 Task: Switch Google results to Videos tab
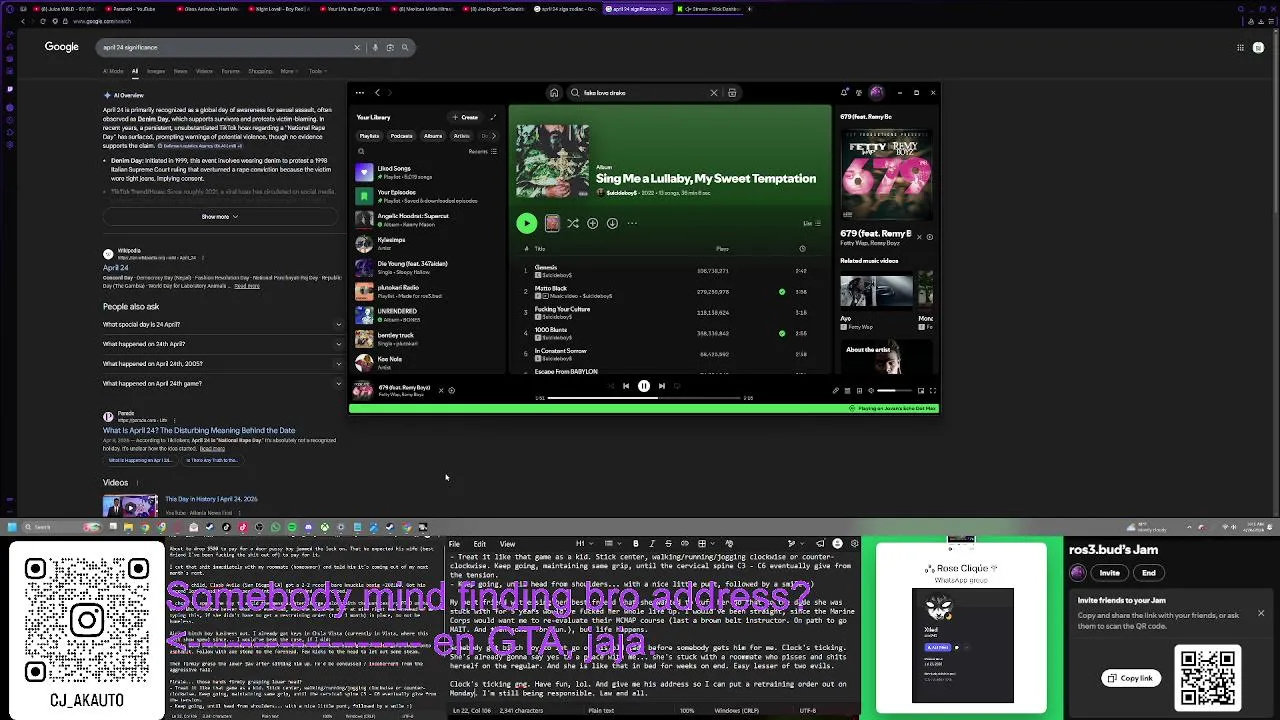click(x=204, y=71)
